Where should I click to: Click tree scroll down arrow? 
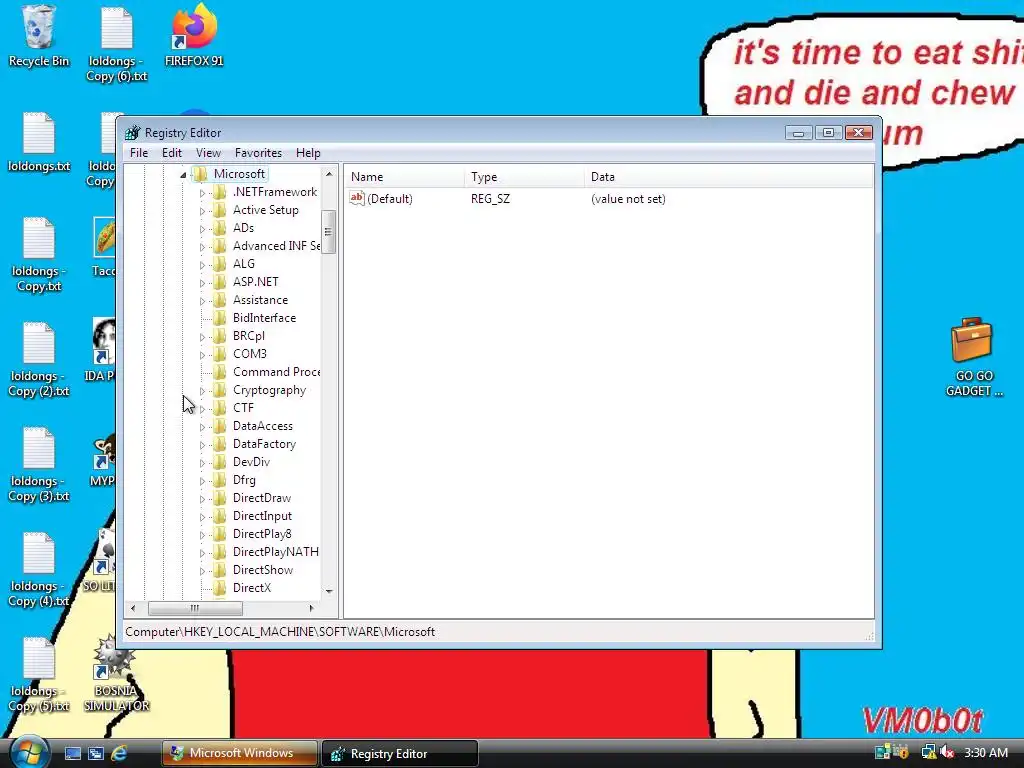[x=329, y=591]
